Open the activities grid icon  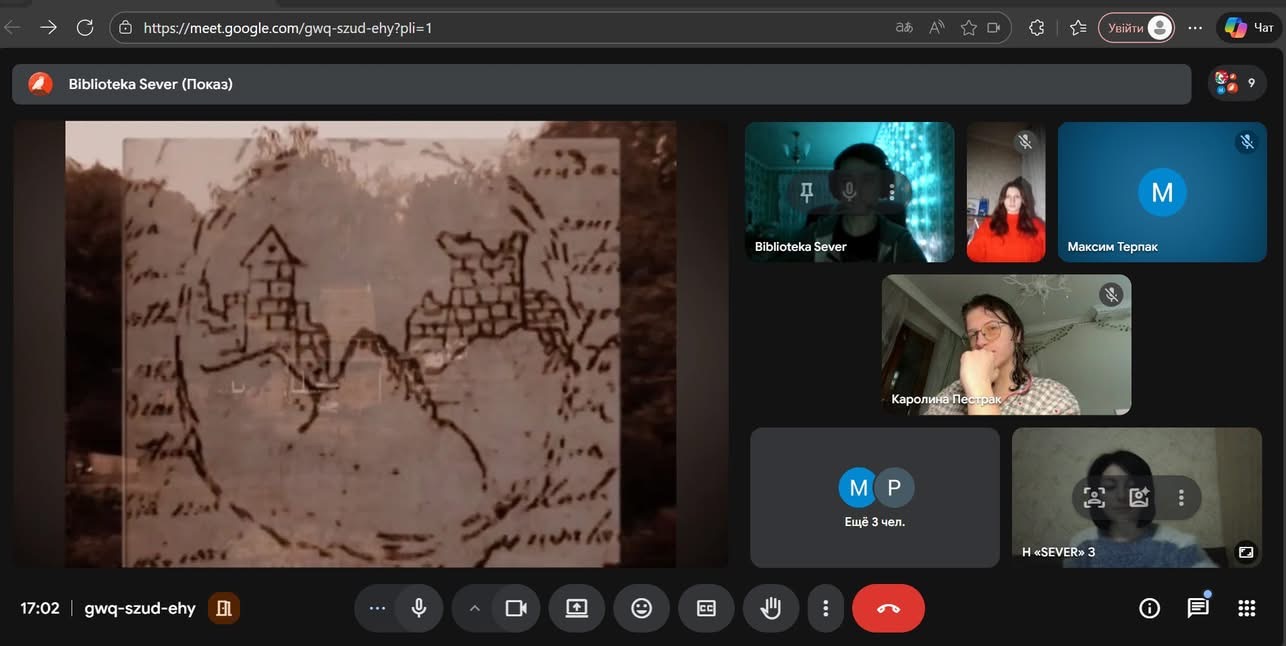coord(1246,608)
